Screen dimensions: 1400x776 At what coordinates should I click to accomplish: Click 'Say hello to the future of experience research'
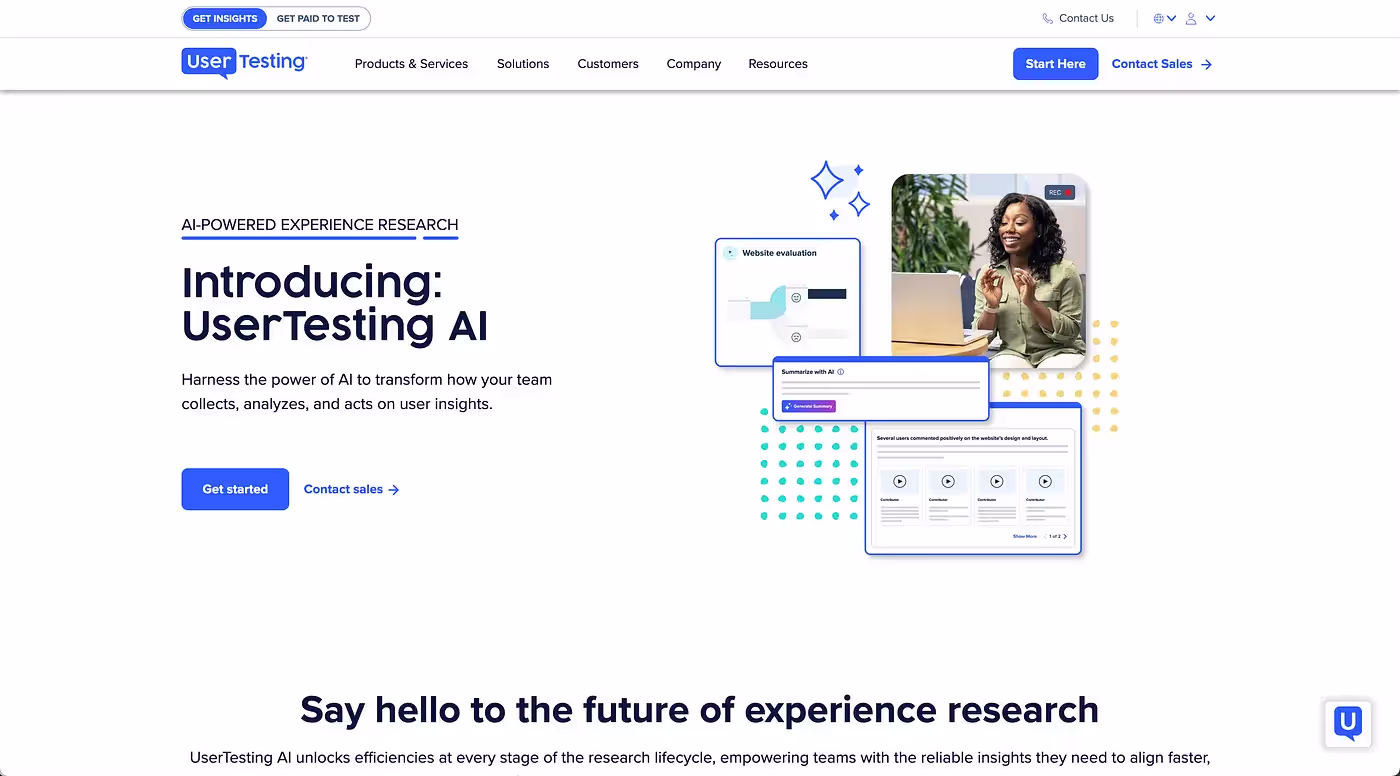tap(699, 709)
